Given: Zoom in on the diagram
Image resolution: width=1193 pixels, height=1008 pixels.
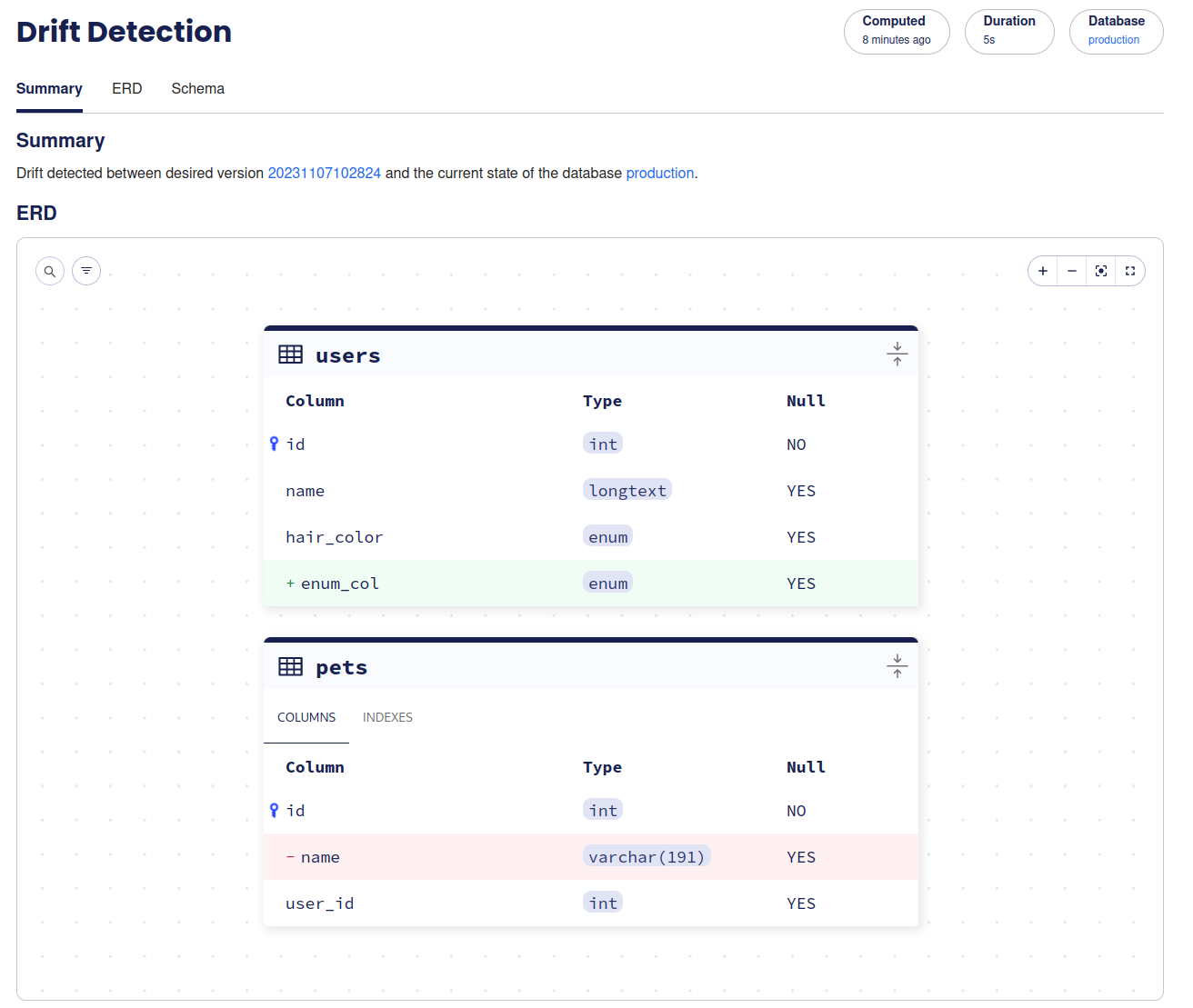Looking at the screenshot, I should [1042, 270].
